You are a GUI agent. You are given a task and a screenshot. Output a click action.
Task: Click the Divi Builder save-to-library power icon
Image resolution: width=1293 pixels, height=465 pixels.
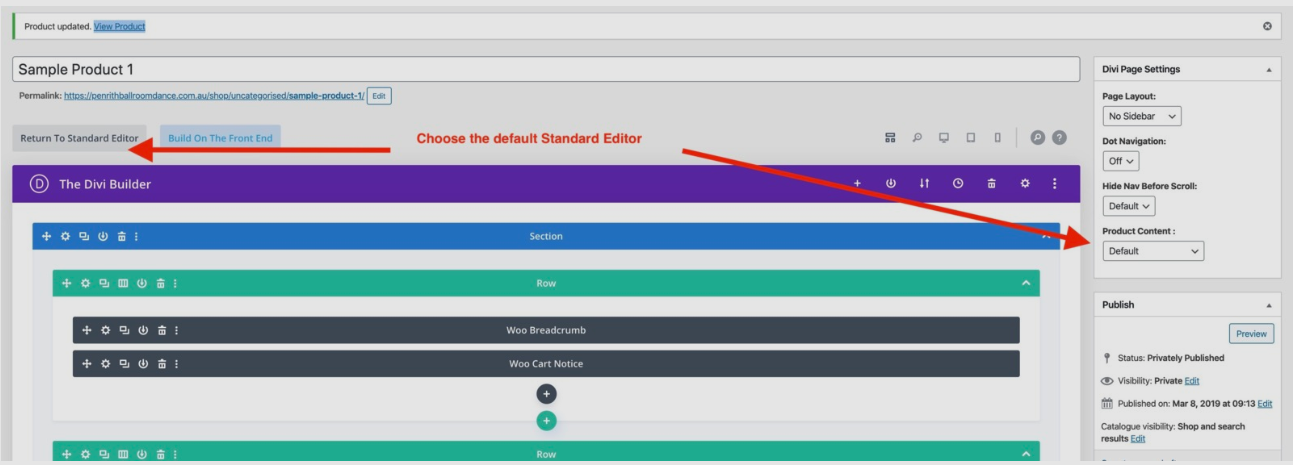click(891, 183)
